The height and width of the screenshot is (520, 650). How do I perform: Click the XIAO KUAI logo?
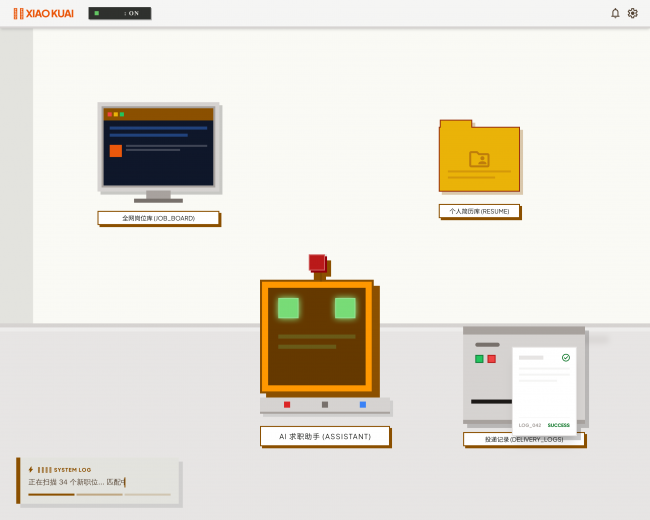[45, 13]
